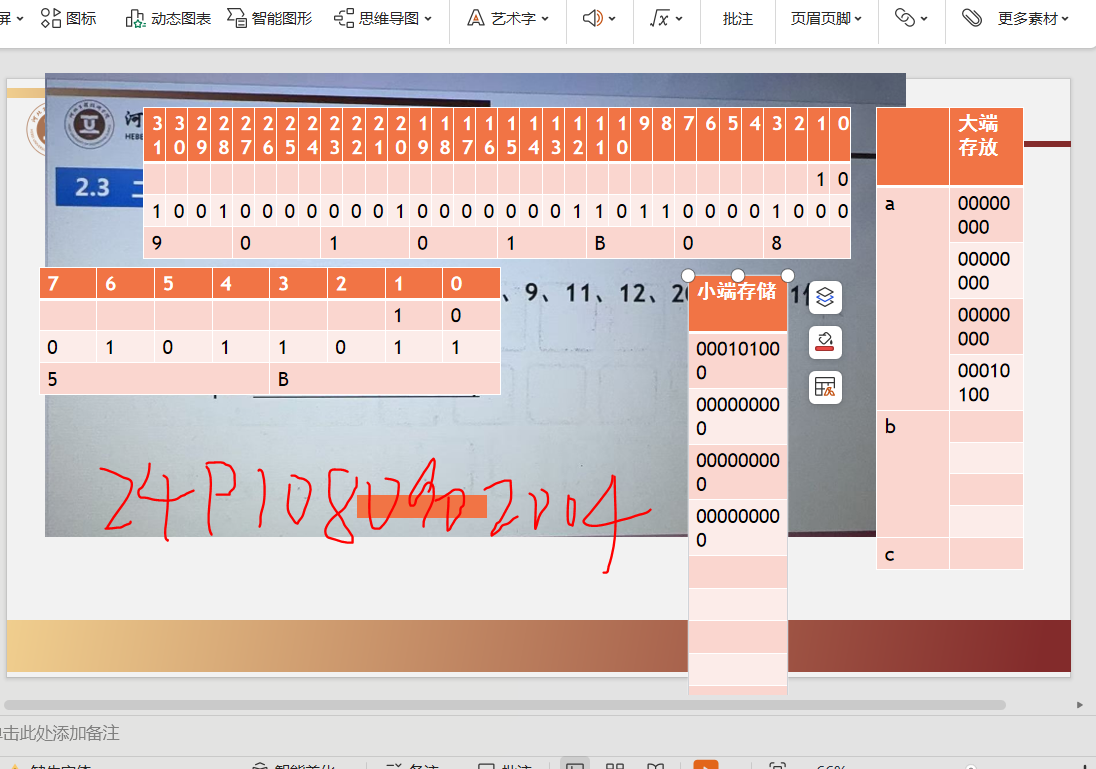Click header '4' in the 8-bit table
This screenshot has height=769, width=1096.
[x=240, y=283]
